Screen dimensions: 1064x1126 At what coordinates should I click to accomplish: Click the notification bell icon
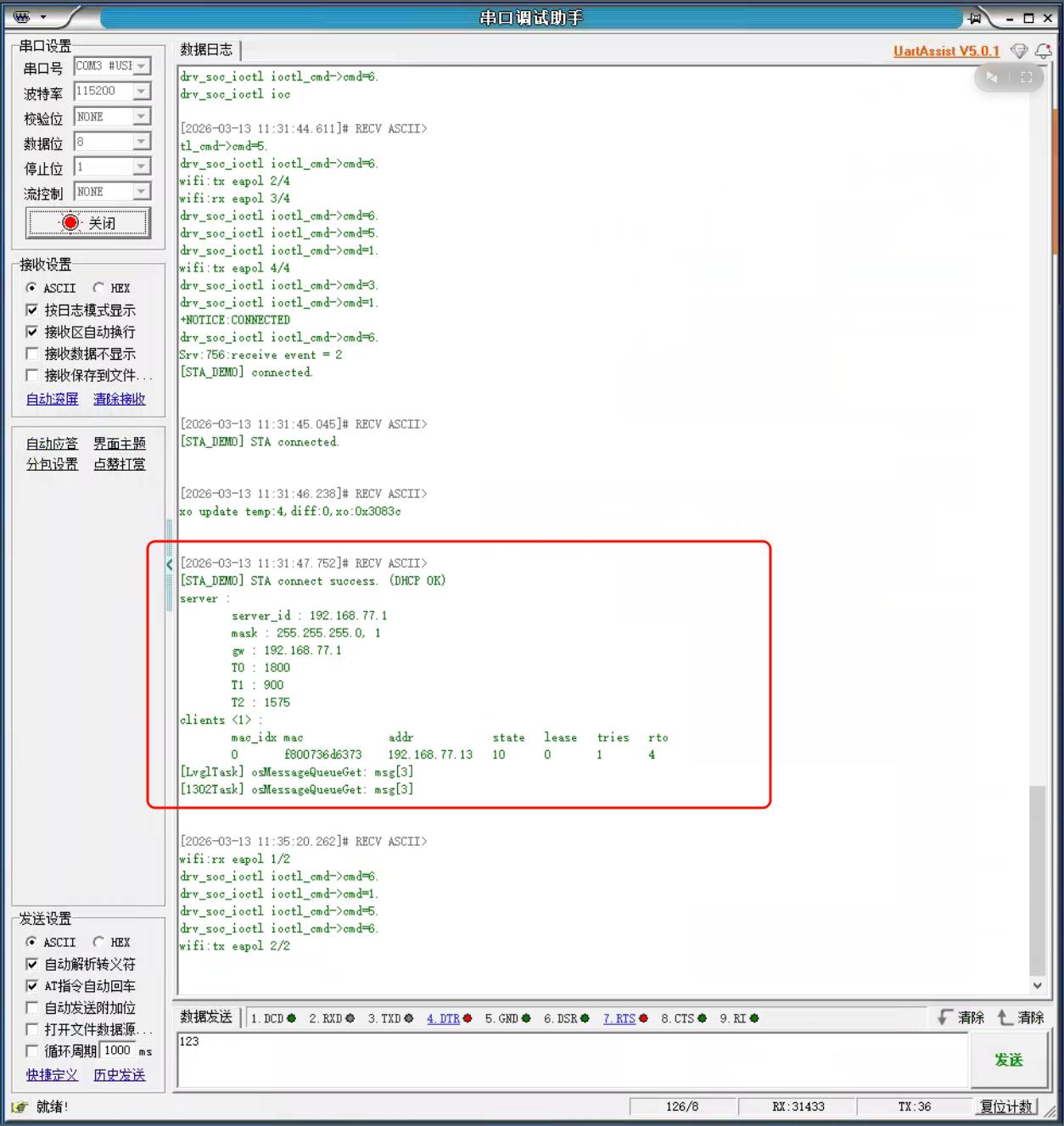(x=1044, y=51)
